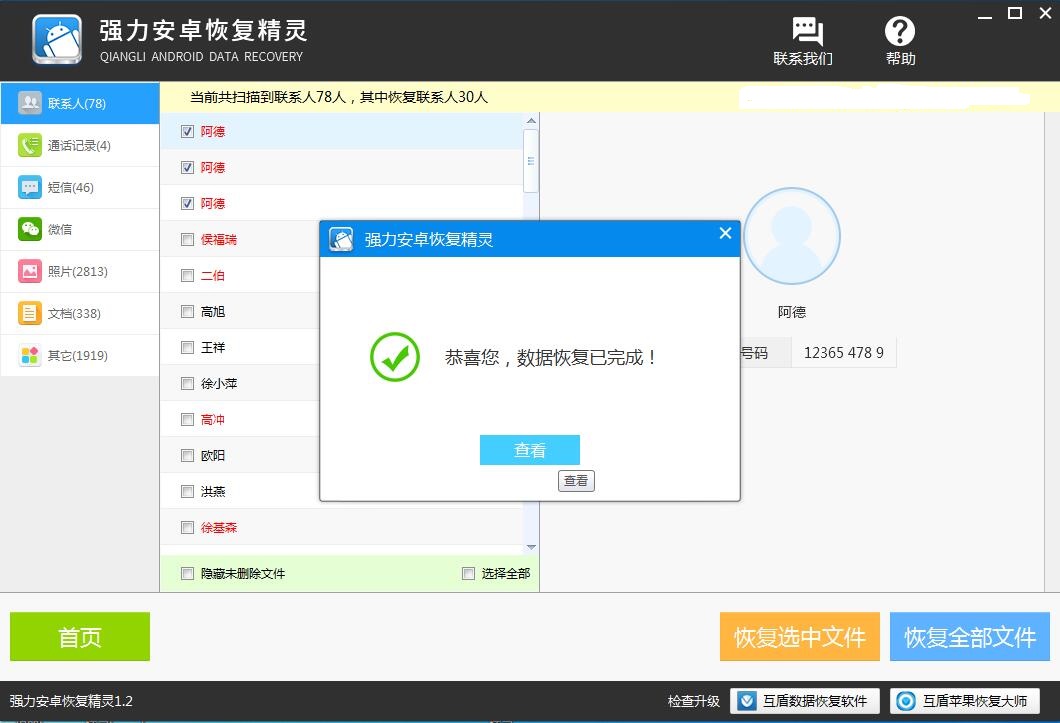The width and height of the screenshot is (1060, 723).
Task: Click the 检查升级 update link
Action: click(692, 700)
